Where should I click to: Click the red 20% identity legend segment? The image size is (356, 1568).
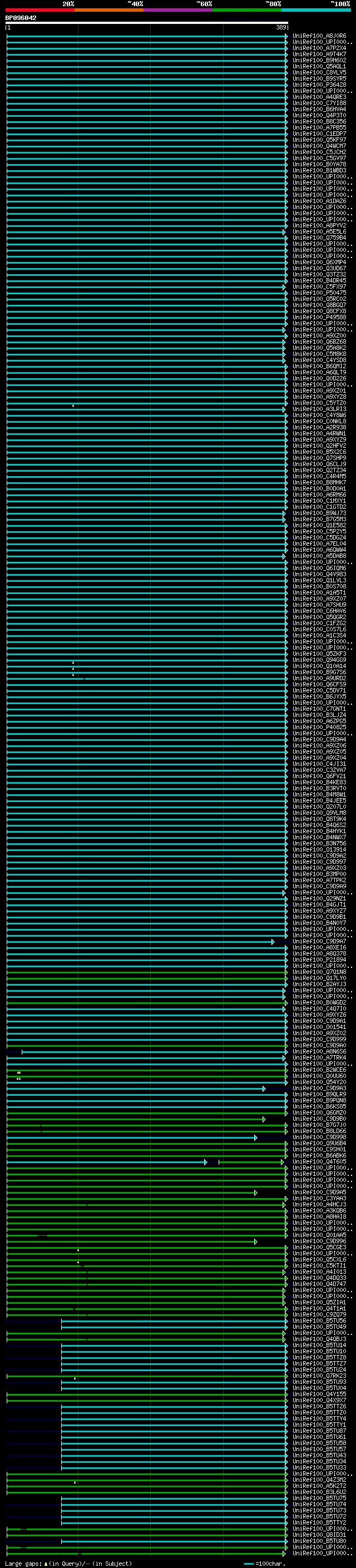click(x=40, y=10)
